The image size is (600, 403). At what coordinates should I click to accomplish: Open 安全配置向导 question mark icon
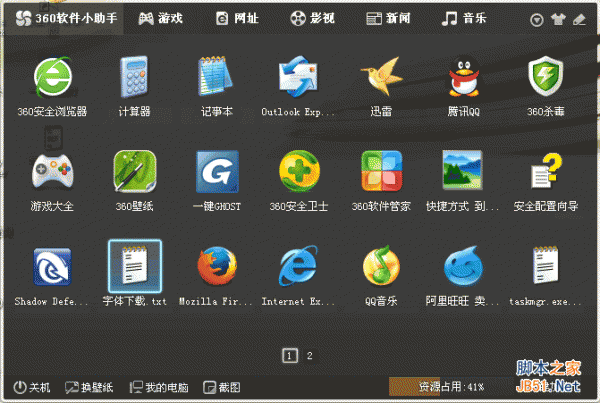(x=546, y=171)
